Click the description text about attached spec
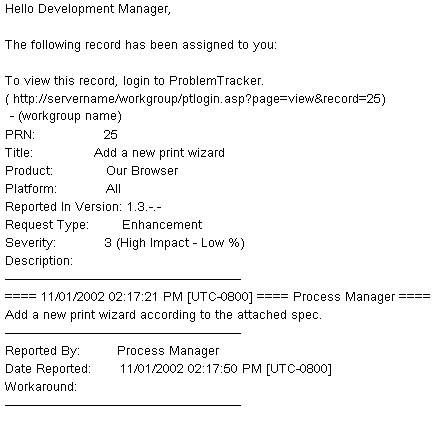 (x=163, y=315)
